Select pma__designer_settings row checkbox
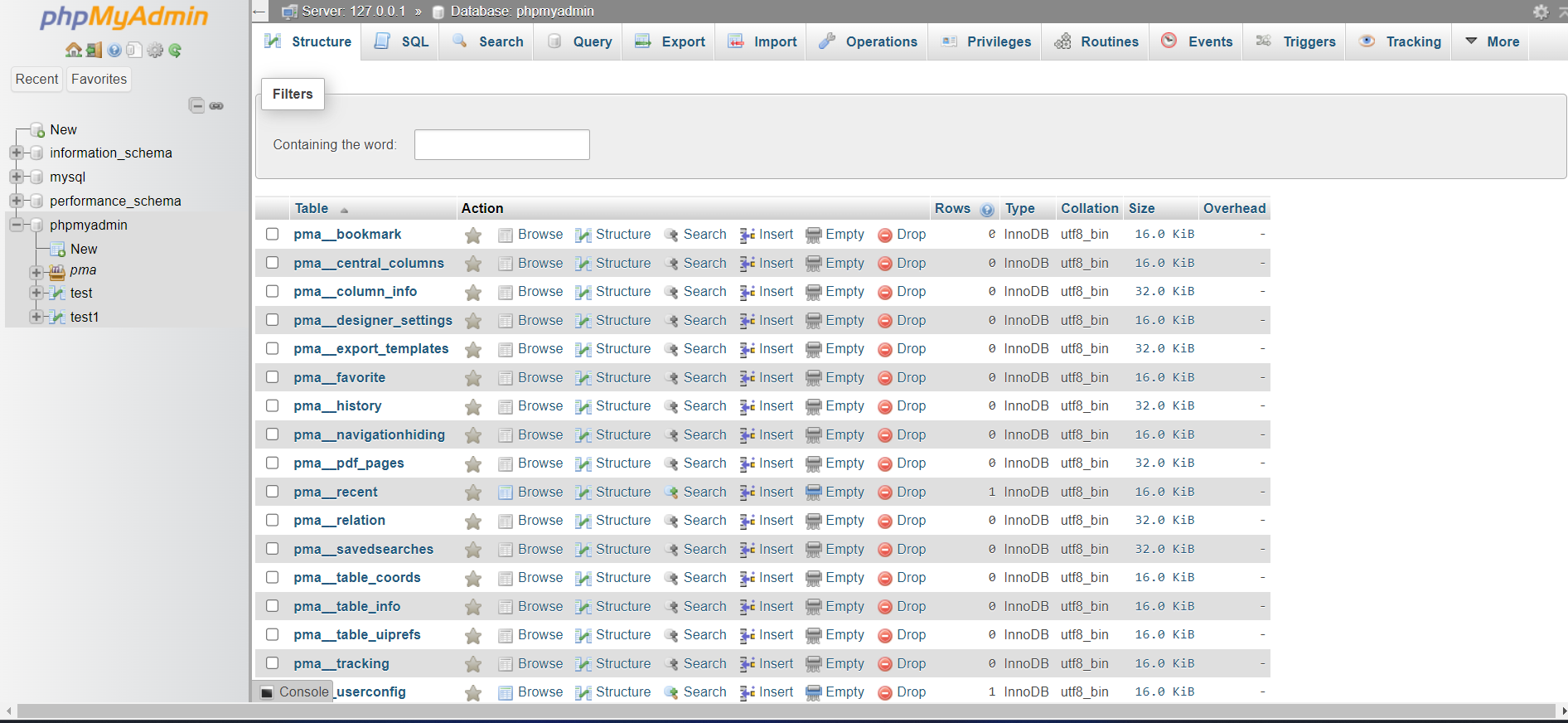 (x=272, y=320)
